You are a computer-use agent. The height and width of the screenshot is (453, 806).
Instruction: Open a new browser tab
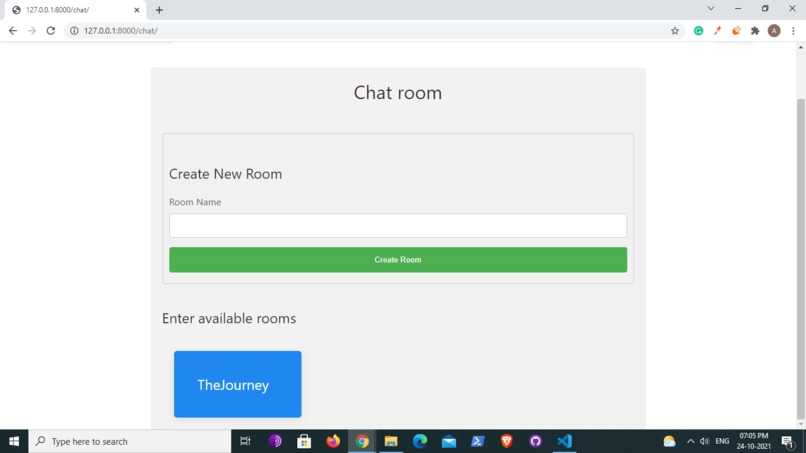coord(159,10)
